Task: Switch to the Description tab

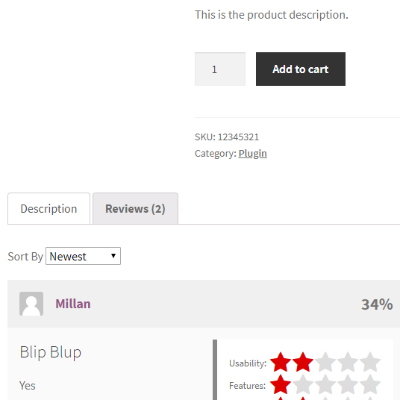Action: click(x=49, y=209)
